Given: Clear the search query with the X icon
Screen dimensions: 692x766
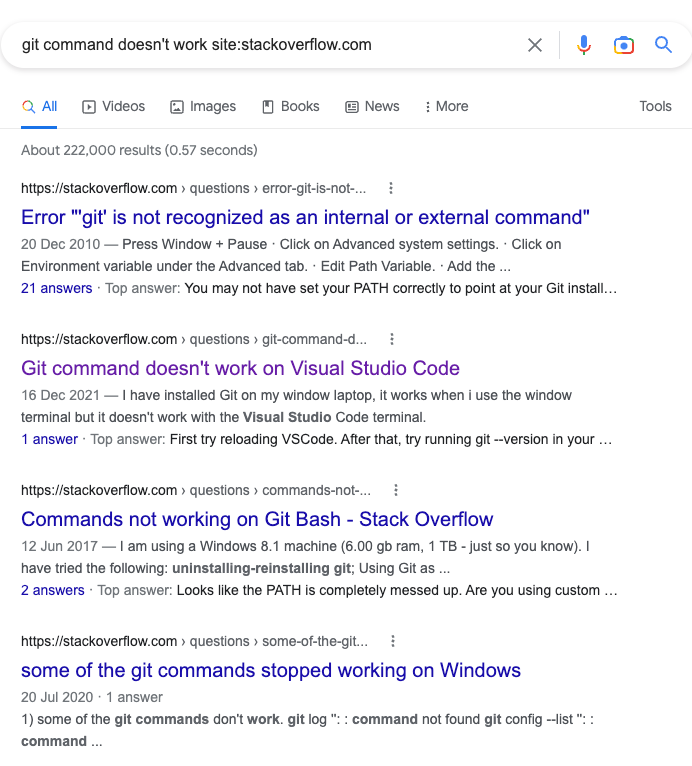Looking at the screenshot, I should point(535,45).
